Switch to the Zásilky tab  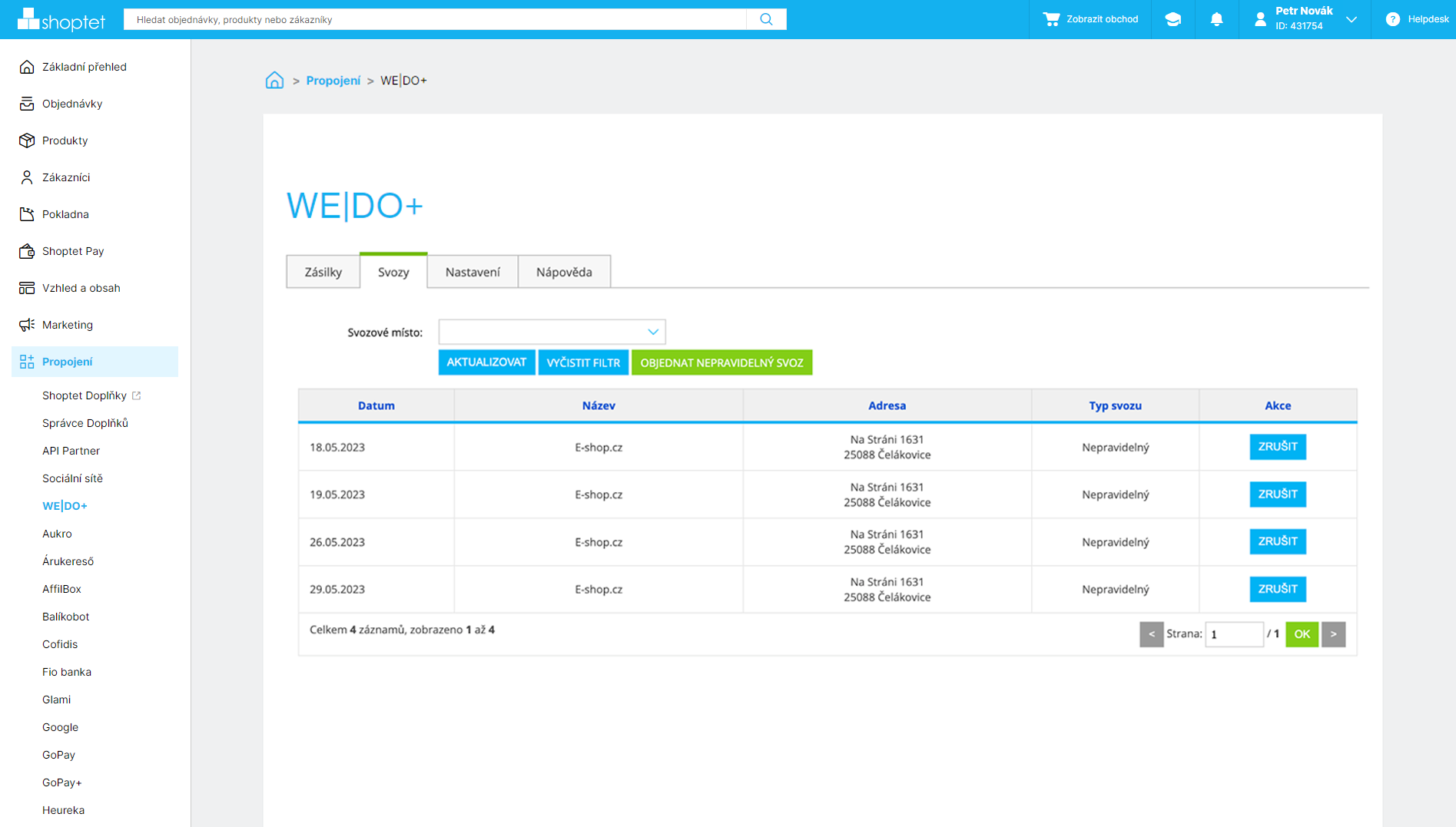323,272
